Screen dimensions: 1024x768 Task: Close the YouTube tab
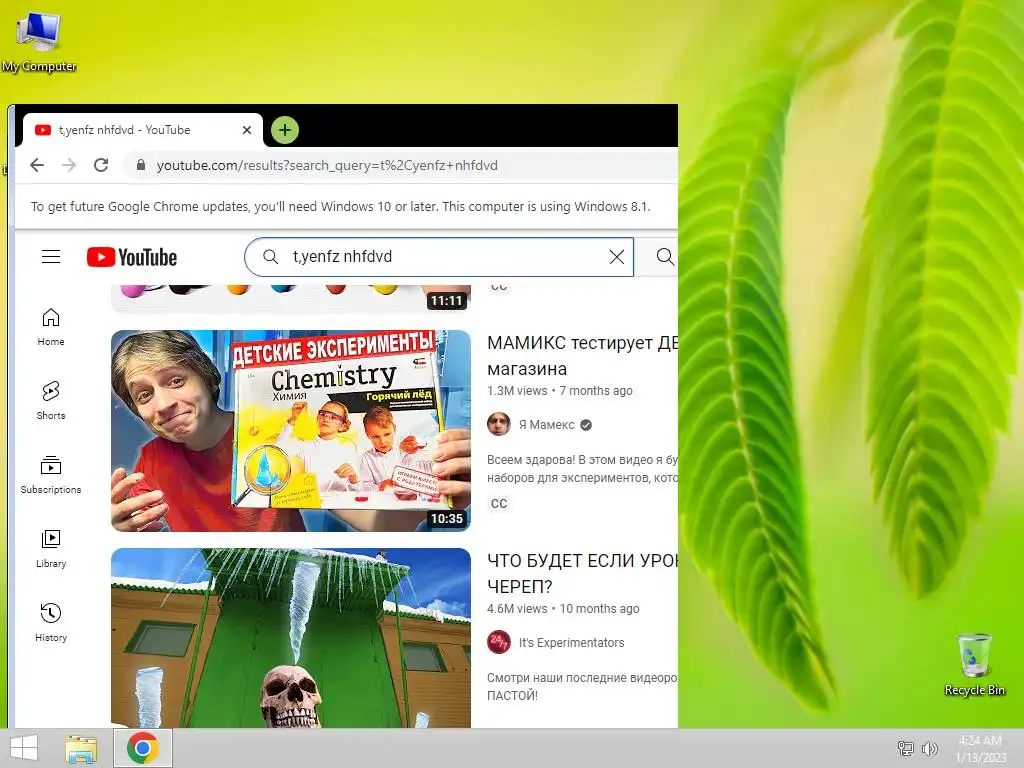pos(247,130)
